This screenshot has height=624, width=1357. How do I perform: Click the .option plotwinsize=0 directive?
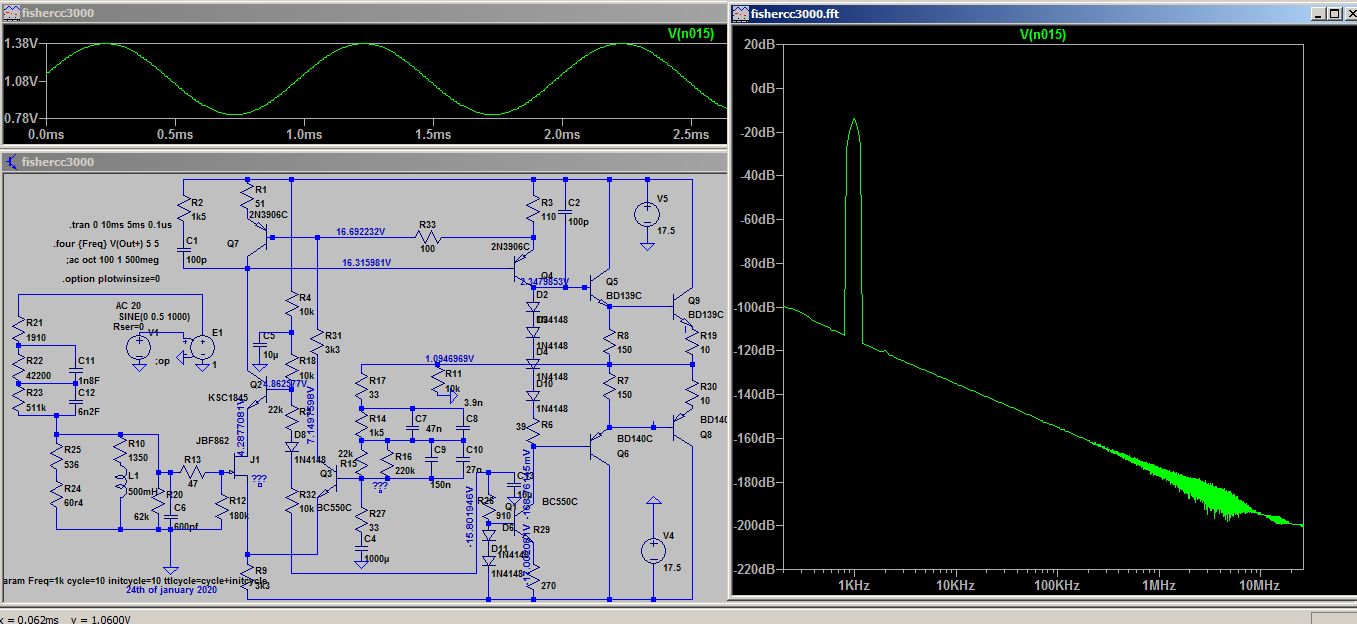click(110, 279)
